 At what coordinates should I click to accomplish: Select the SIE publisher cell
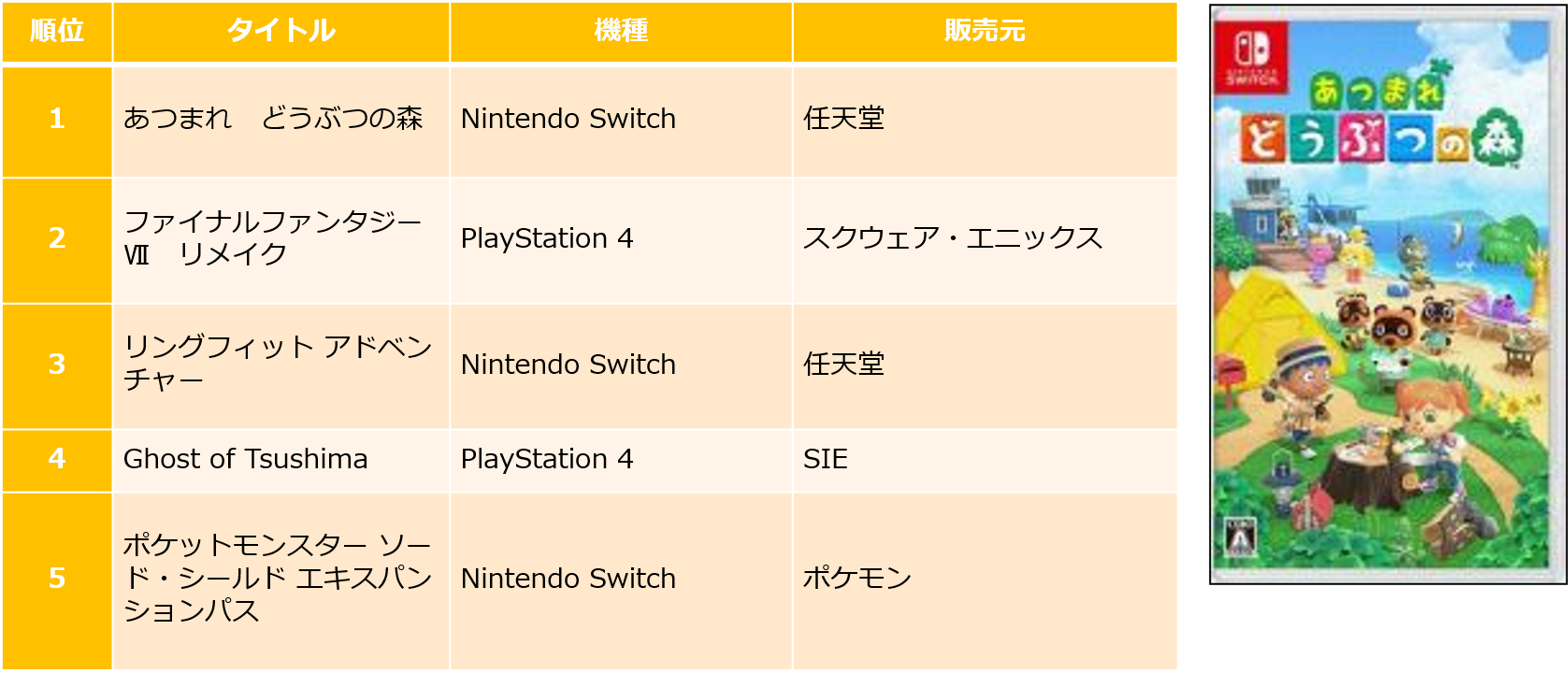[826, 459]
